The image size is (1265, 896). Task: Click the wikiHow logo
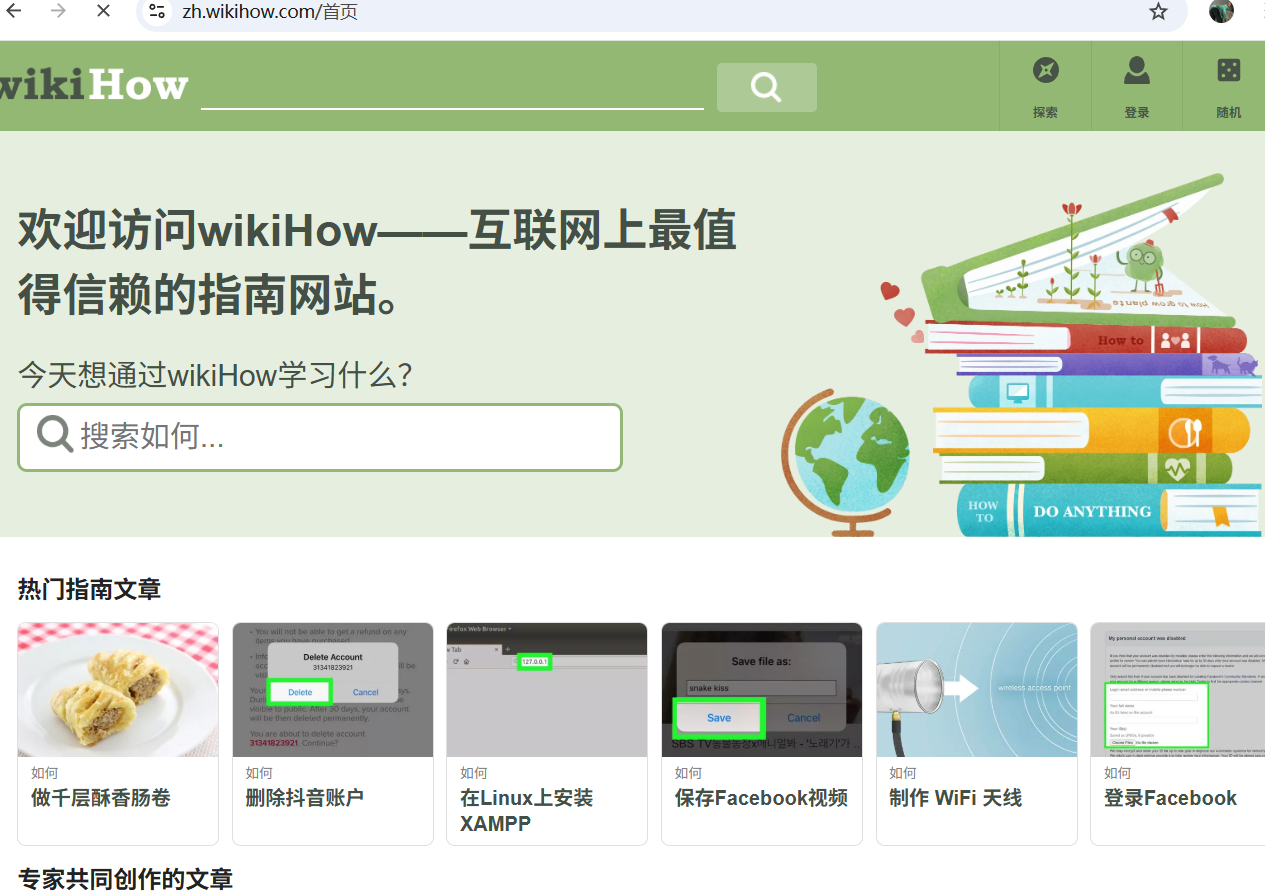(x=94, y=85)
